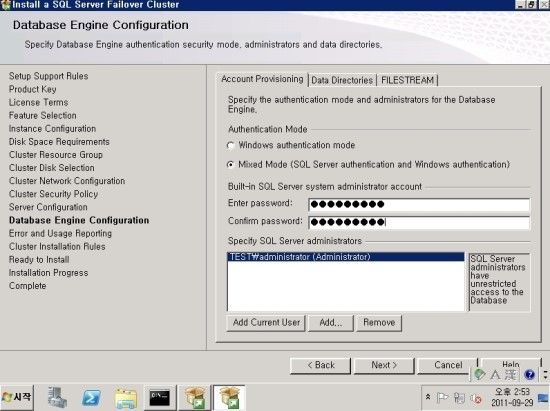Click the Product Key step
Screen dimensions: 550x411
pyautogui.click(x=33, y=89)
